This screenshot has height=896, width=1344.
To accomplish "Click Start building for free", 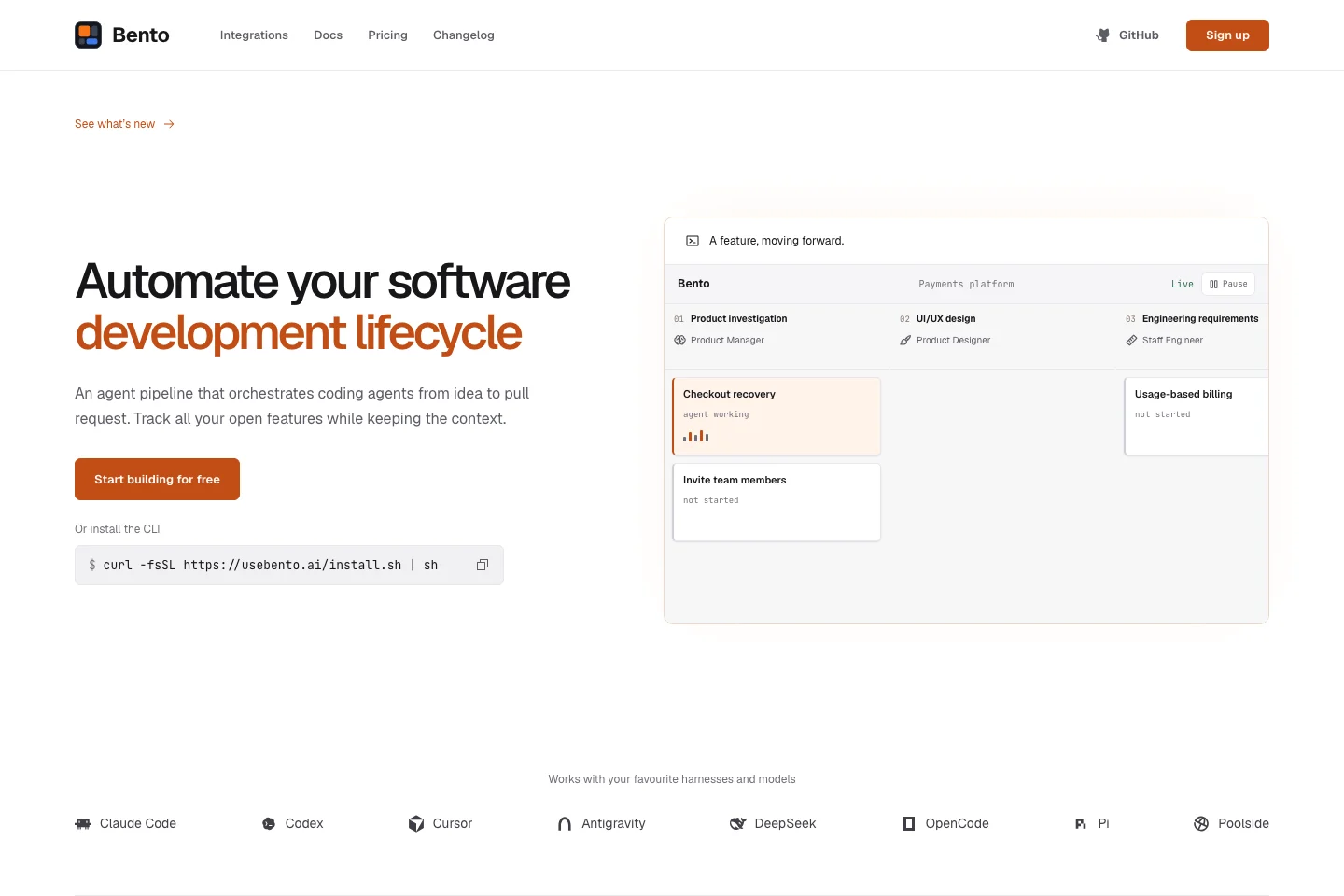I will click(157, 480).
